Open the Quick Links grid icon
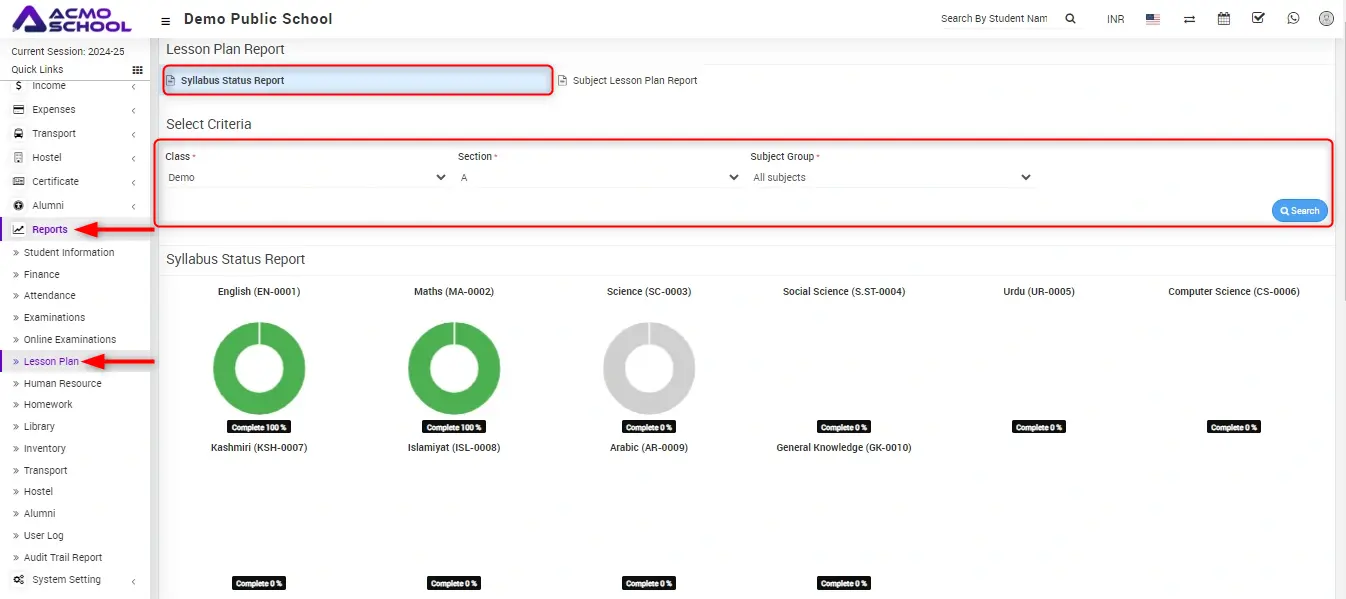1346x599 pixels. click(x=137, y=70)
